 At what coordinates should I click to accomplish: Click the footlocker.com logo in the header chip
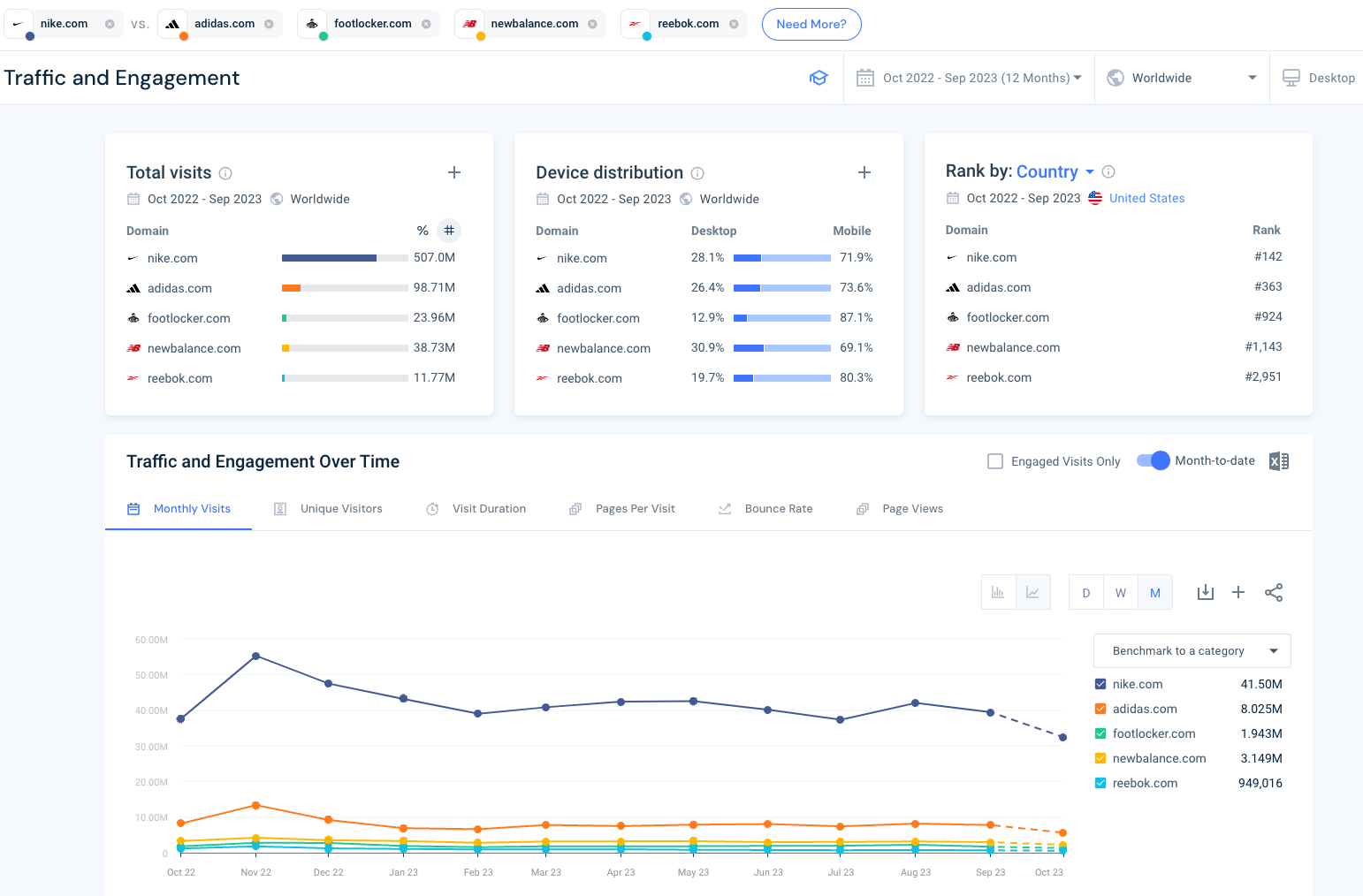[x=312, y=24]
